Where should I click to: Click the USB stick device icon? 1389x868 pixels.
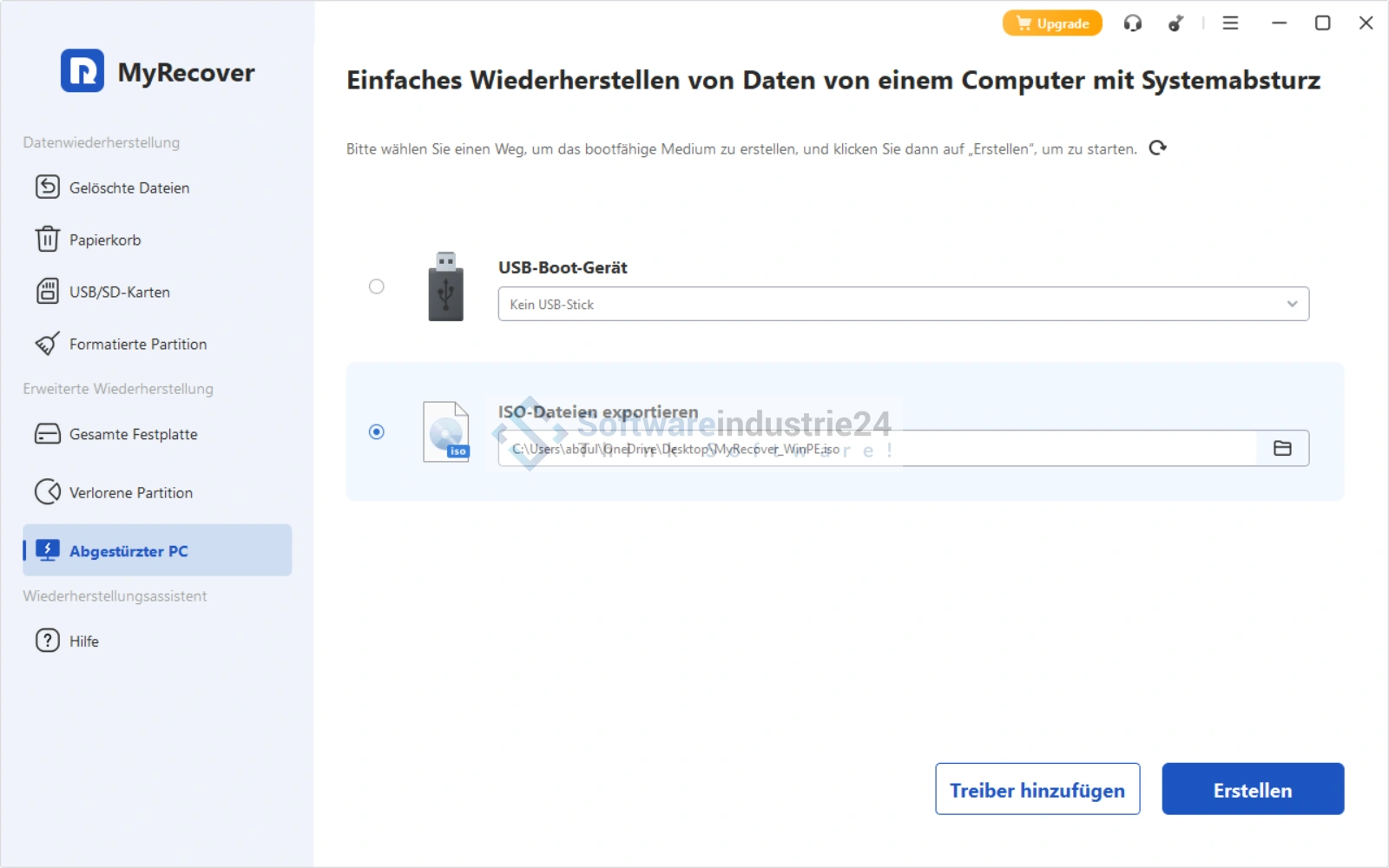[x=445, y=286]
